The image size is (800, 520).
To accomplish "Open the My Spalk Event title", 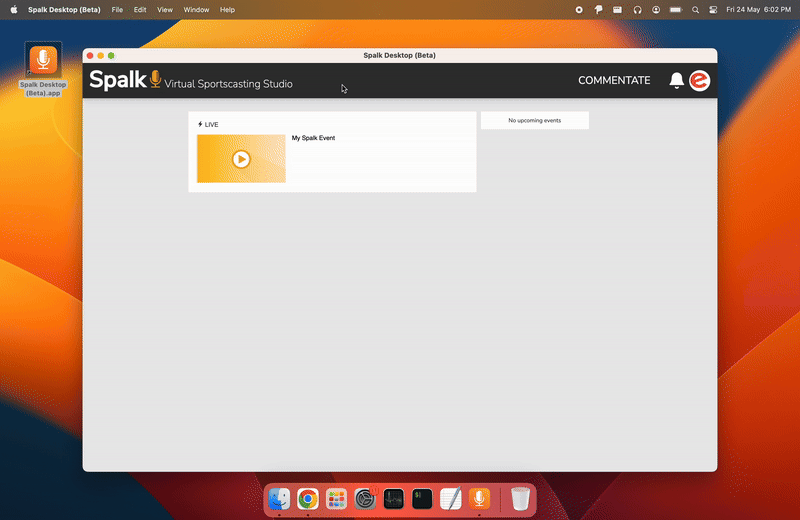I will pos(313,138).
